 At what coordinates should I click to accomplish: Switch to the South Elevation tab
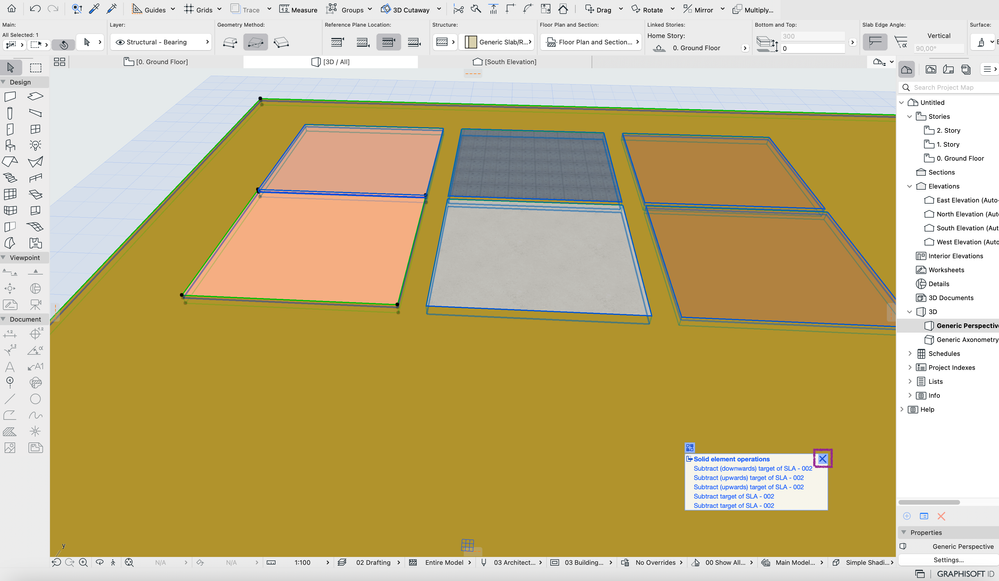point(505,62)
